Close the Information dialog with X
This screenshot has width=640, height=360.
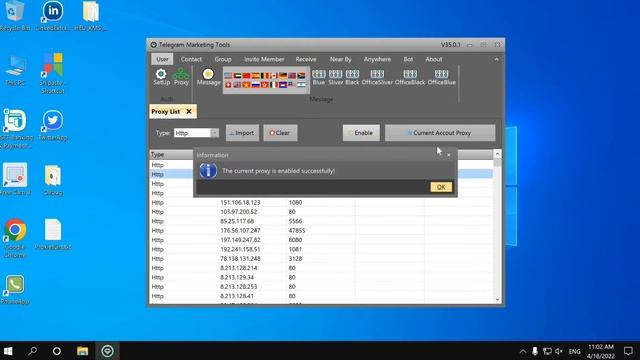pyautogui.click(x=449, y=155)
